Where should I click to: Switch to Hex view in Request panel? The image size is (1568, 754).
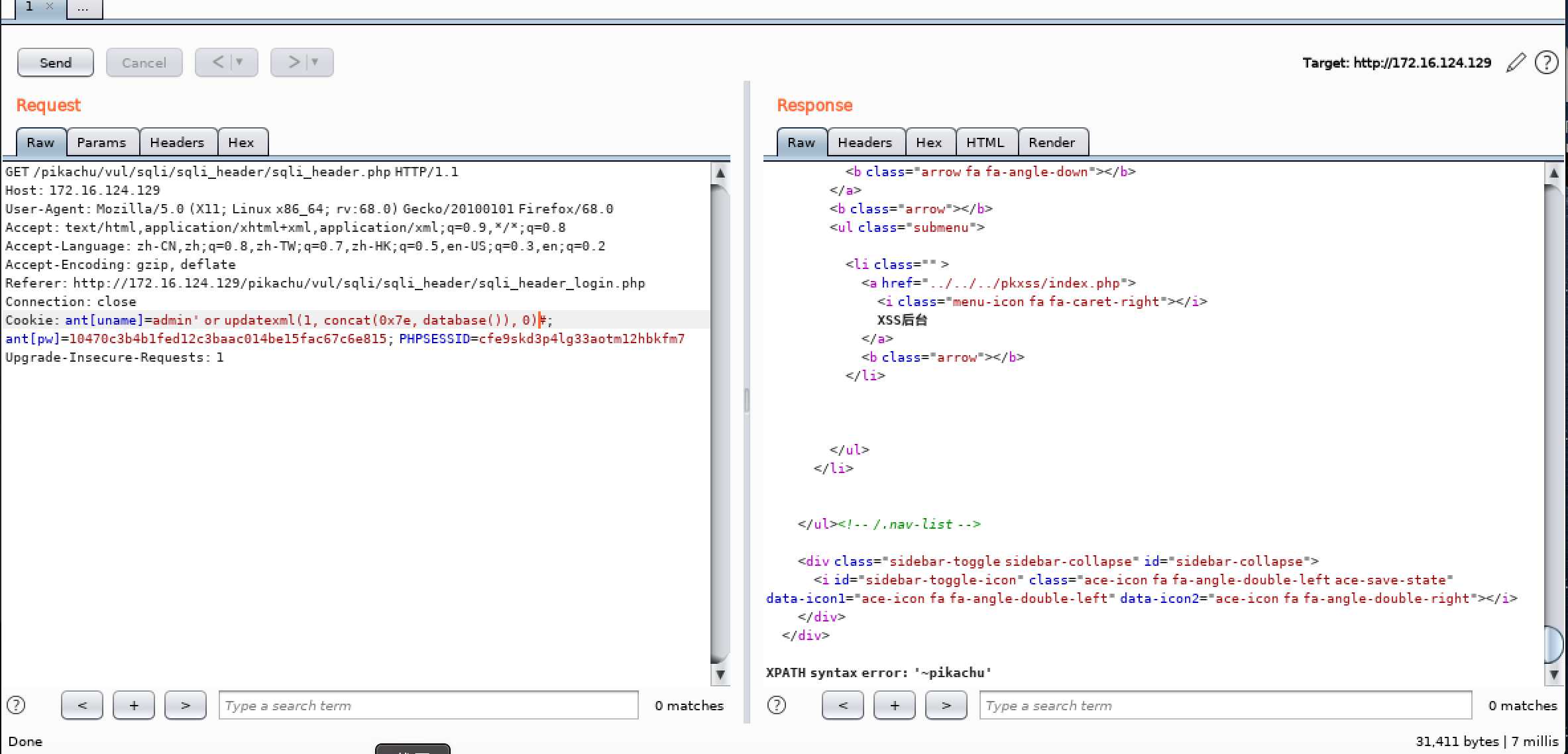[x=242, y=142]
